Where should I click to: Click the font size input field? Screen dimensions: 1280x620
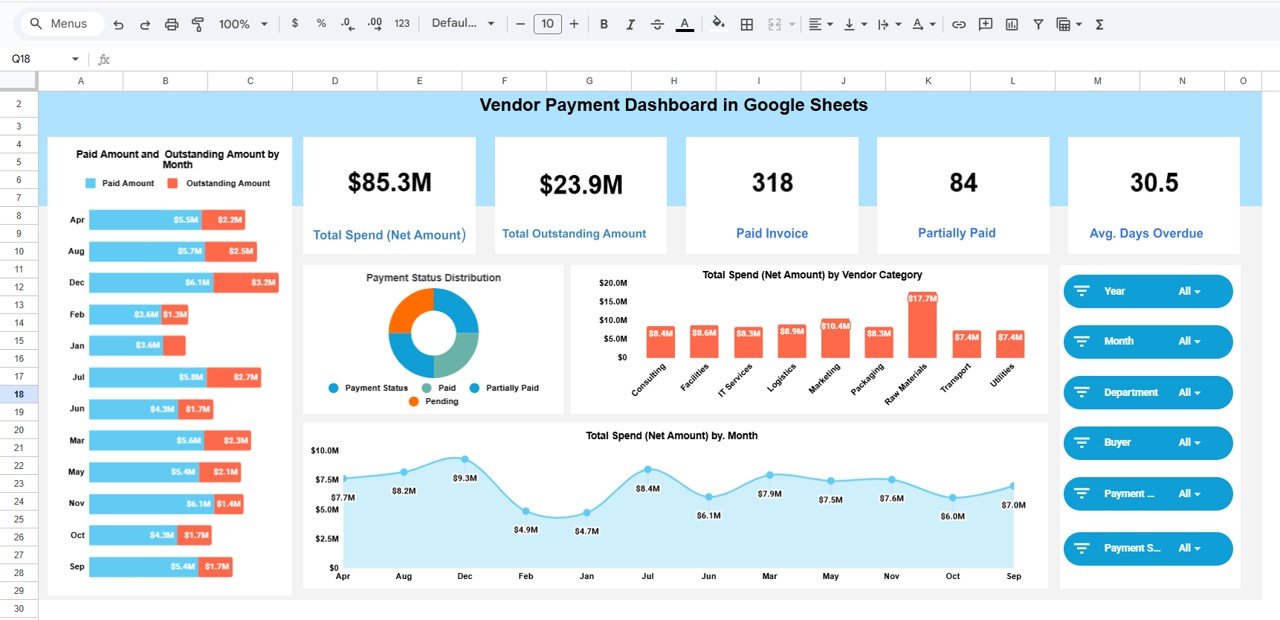pyautogui.click(x=547, y=24)
